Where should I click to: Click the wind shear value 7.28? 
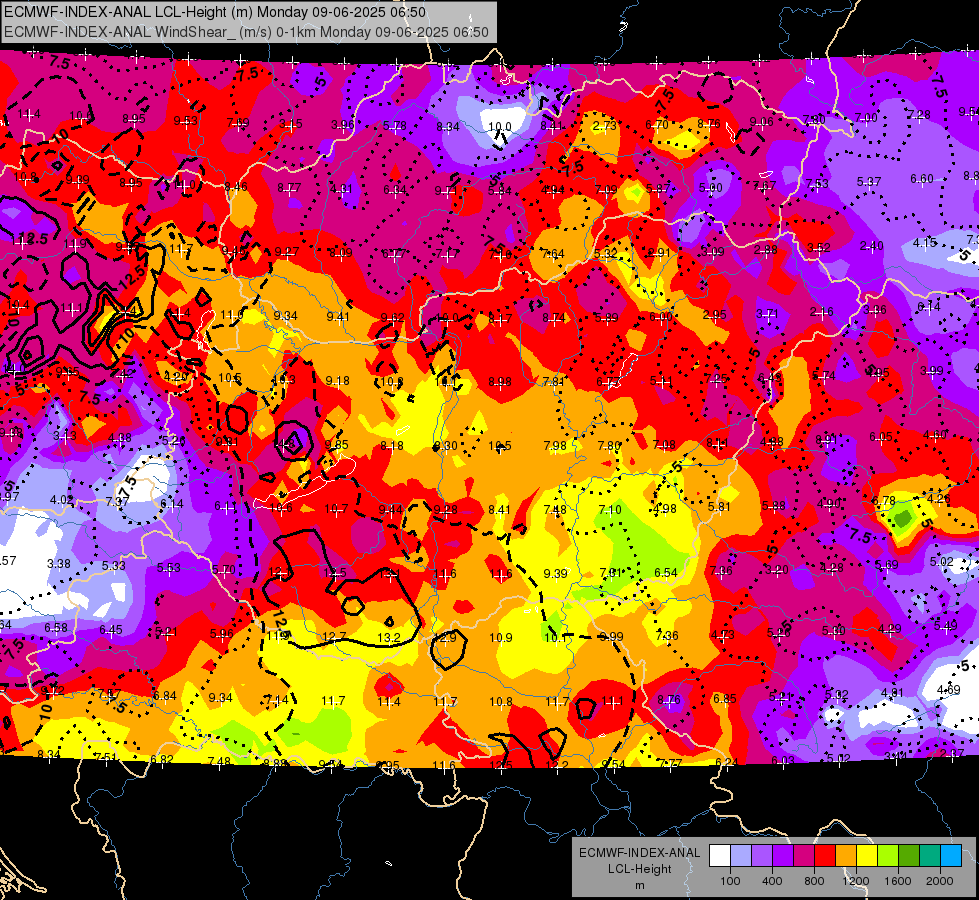pos(918,114)
